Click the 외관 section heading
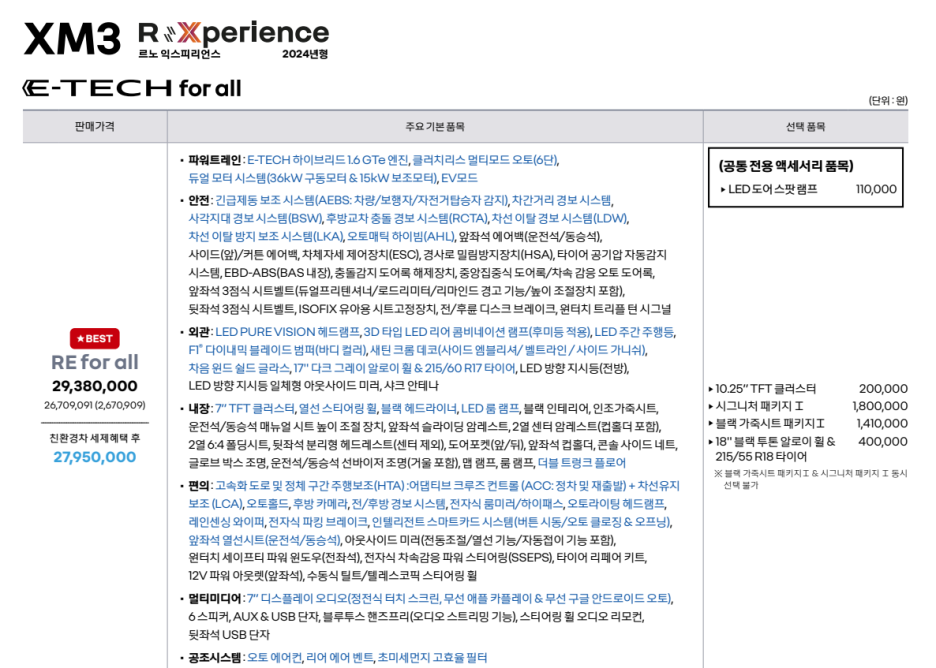The height and width of the screenshot is (668, 936). pos(199,332)
